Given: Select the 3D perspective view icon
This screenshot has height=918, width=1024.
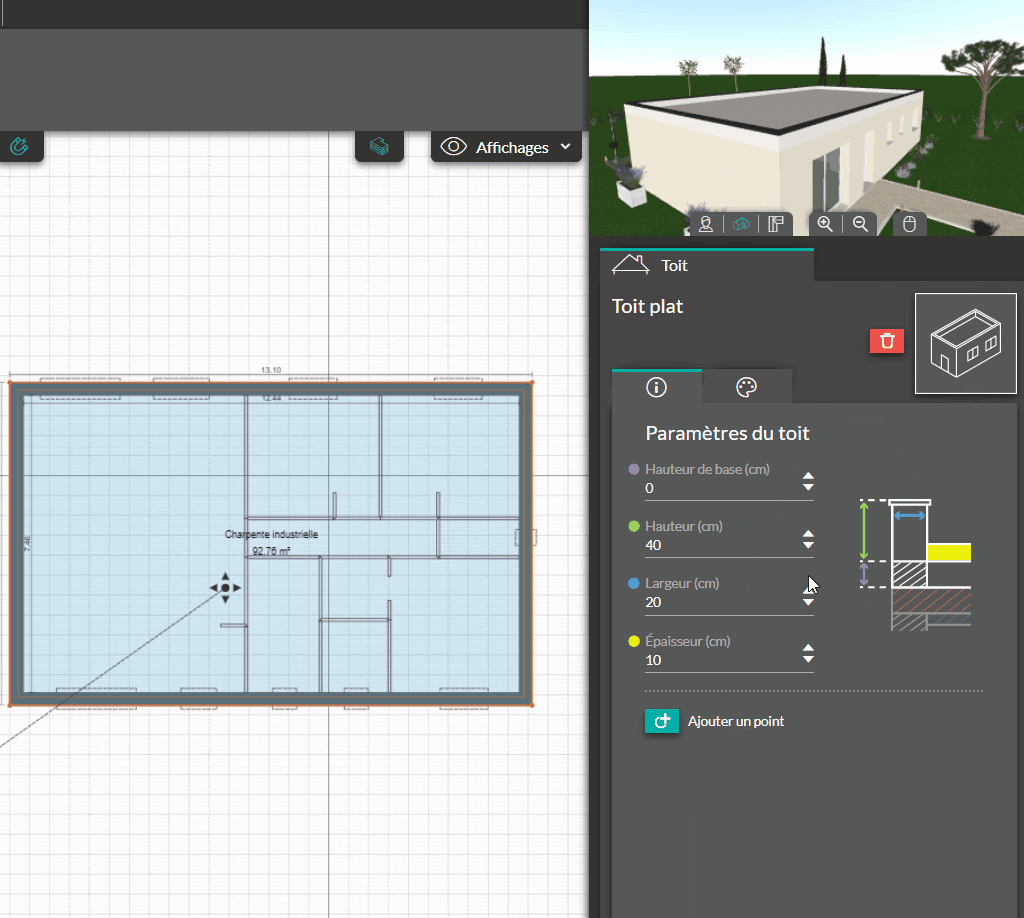Looking at the screenshot, I should (741, 224).
